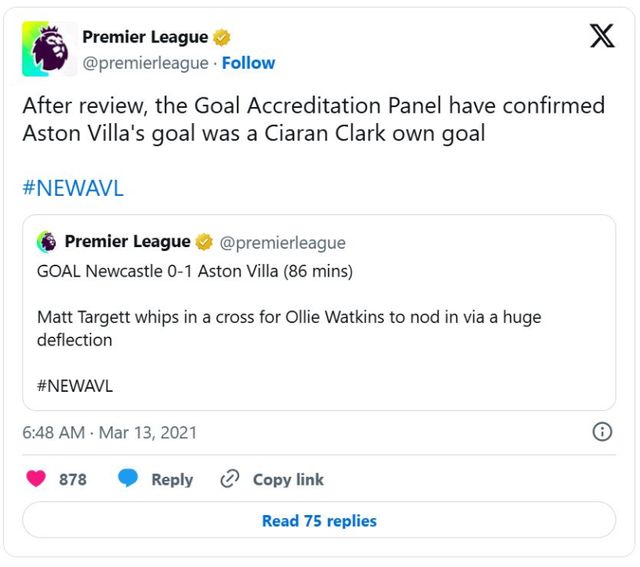The height and width of the screenshot is (567, 640).
Task: Like the tweet with heart icon
Action: 37,479
